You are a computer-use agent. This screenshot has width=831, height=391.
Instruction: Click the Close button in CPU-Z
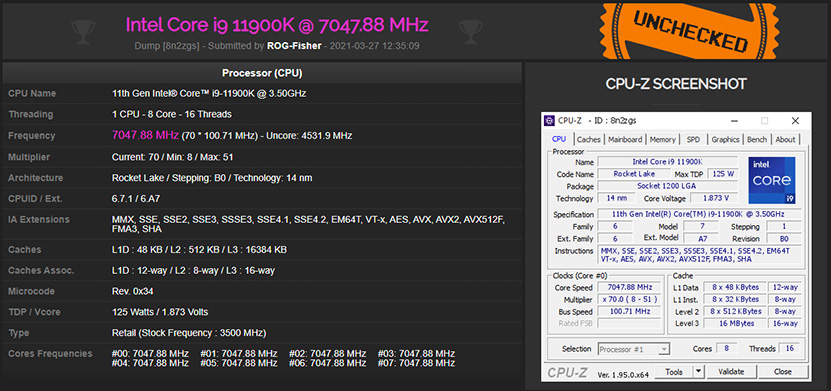point(782,371)
